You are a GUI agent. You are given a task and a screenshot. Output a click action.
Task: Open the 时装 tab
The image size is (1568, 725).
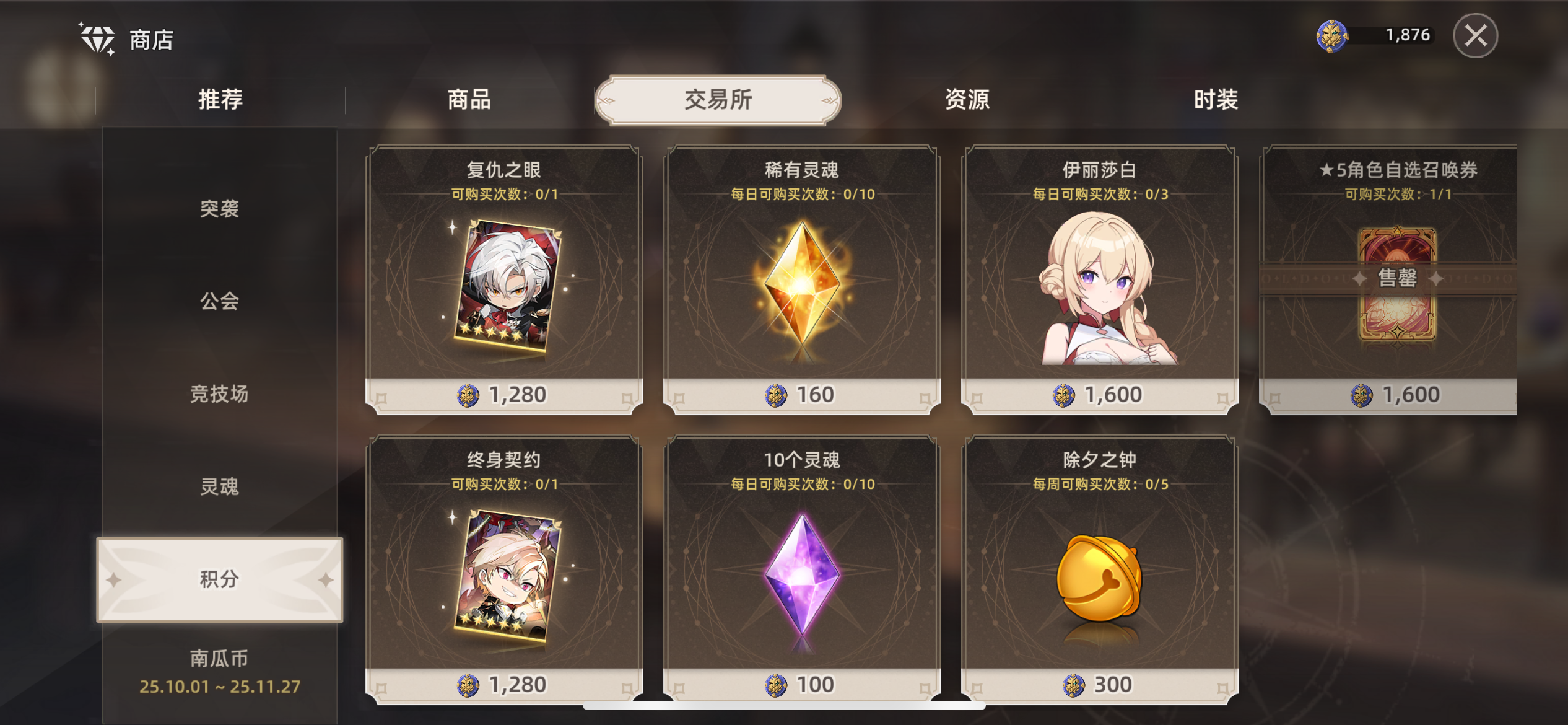1216,100
